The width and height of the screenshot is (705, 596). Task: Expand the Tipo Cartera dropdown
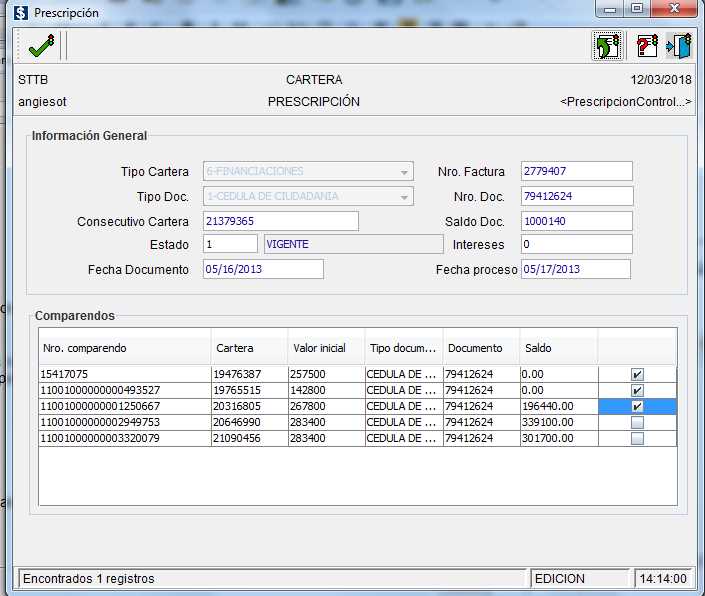[404, 171]
